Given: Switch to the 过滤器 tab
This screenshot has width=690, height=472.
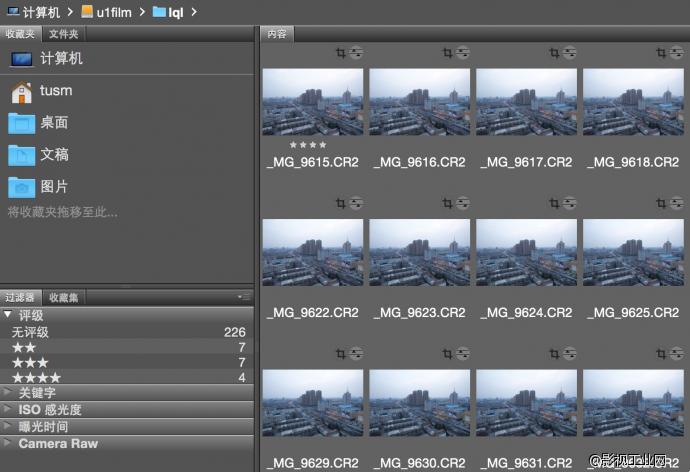Looking at the screenshot, I should [x=20, y=298].
